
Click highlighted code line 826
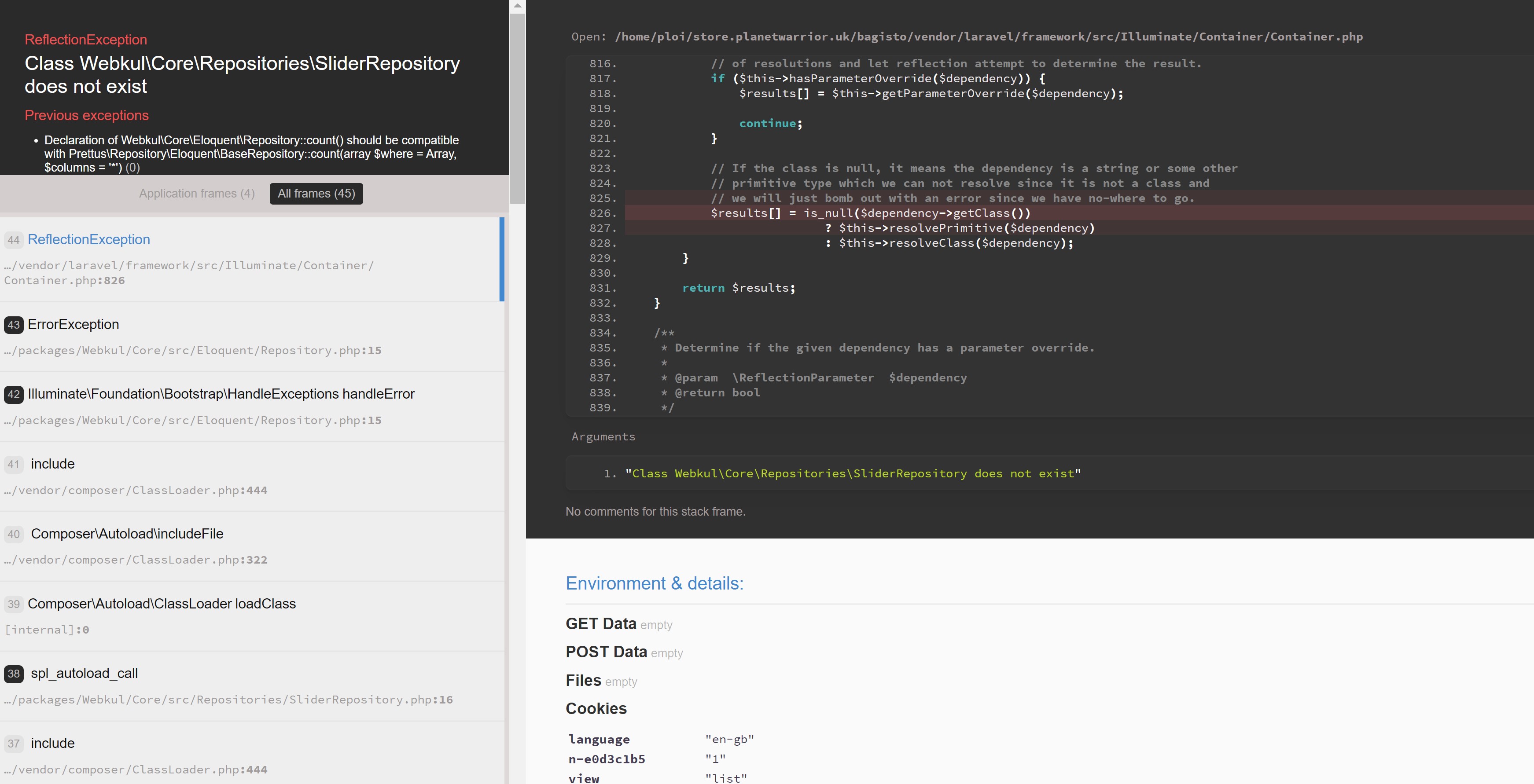pos(1079,213)
